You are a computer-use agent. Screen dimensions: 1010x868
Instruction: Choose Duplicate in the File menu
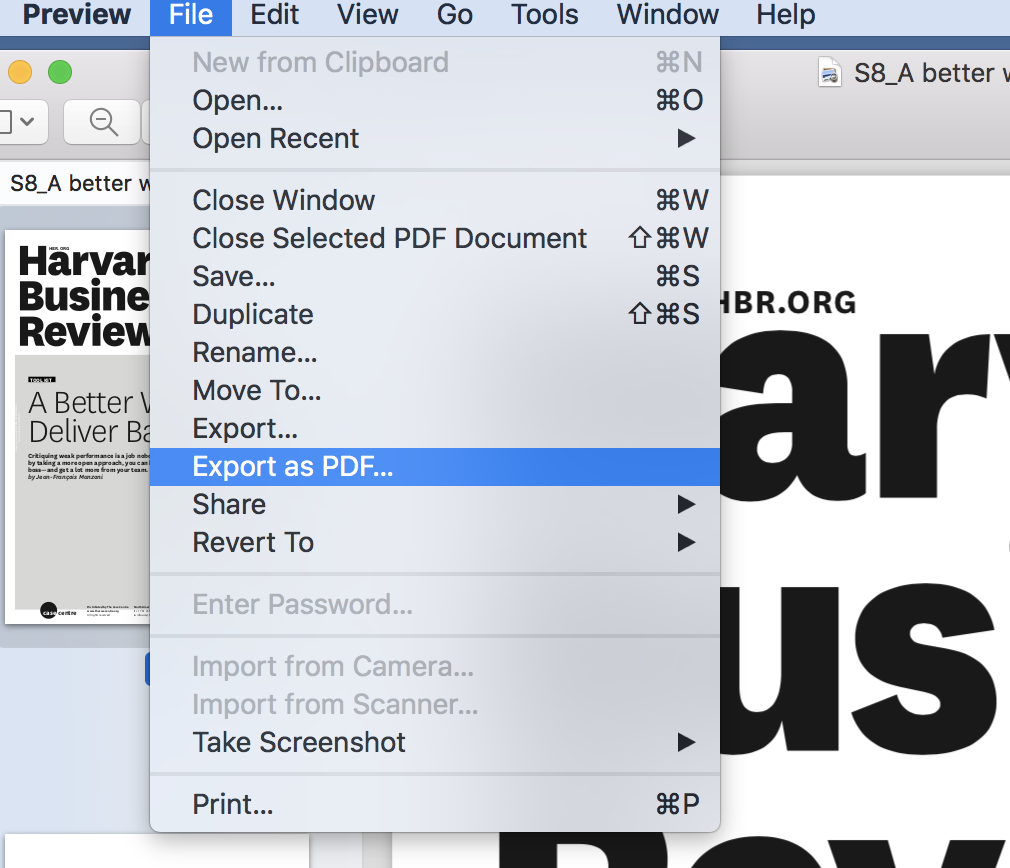[x=435, y=314]
